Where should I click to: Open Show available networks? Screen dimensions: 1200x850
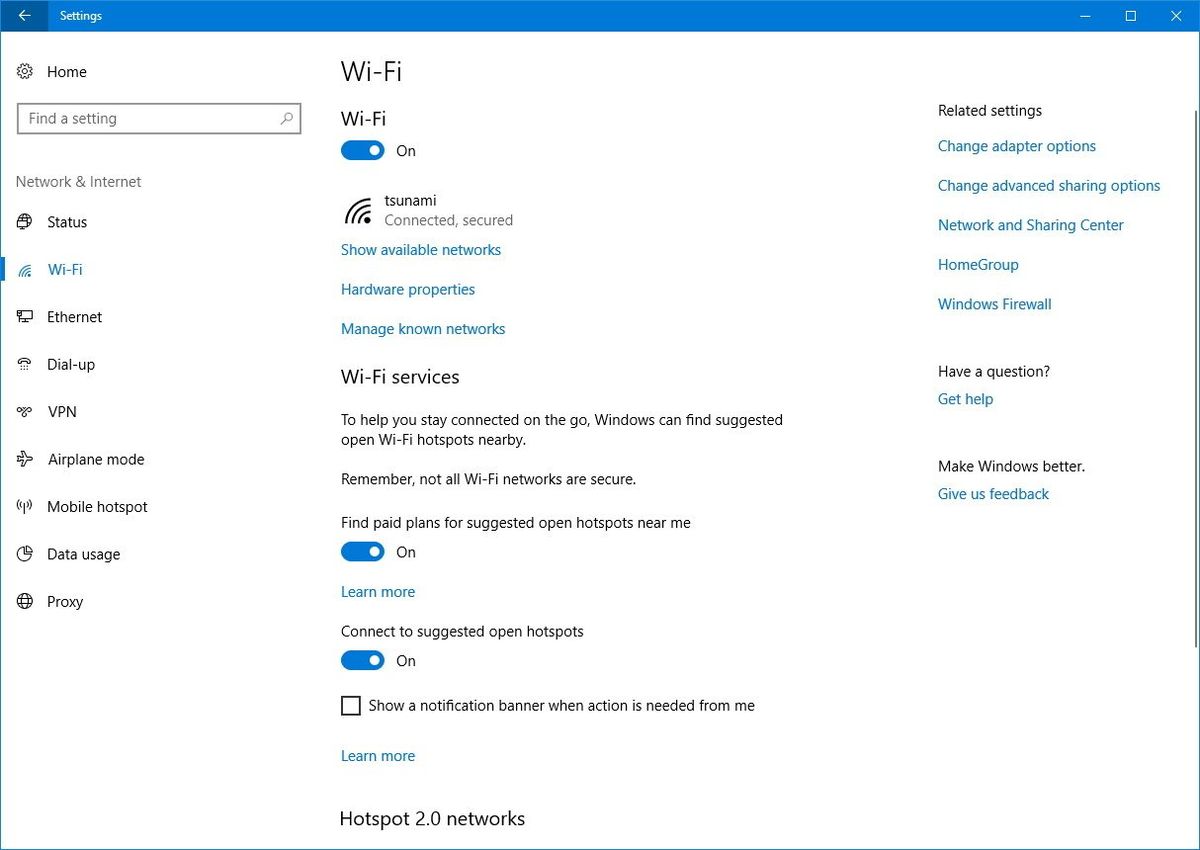tap(420, 249)
